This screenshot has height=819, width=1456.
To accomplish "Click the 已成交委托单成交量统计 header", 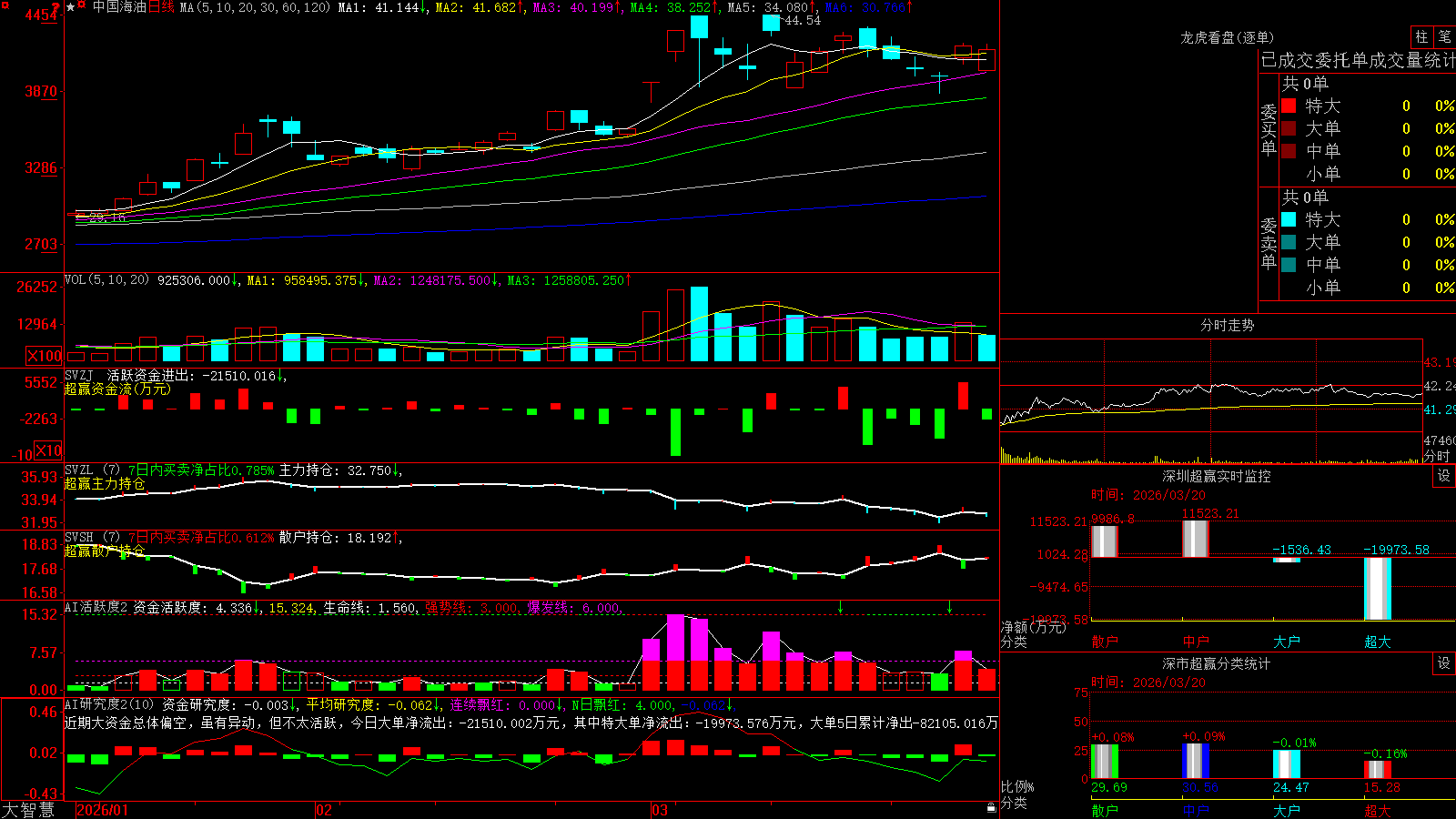I will click(x=1358, y=61).
